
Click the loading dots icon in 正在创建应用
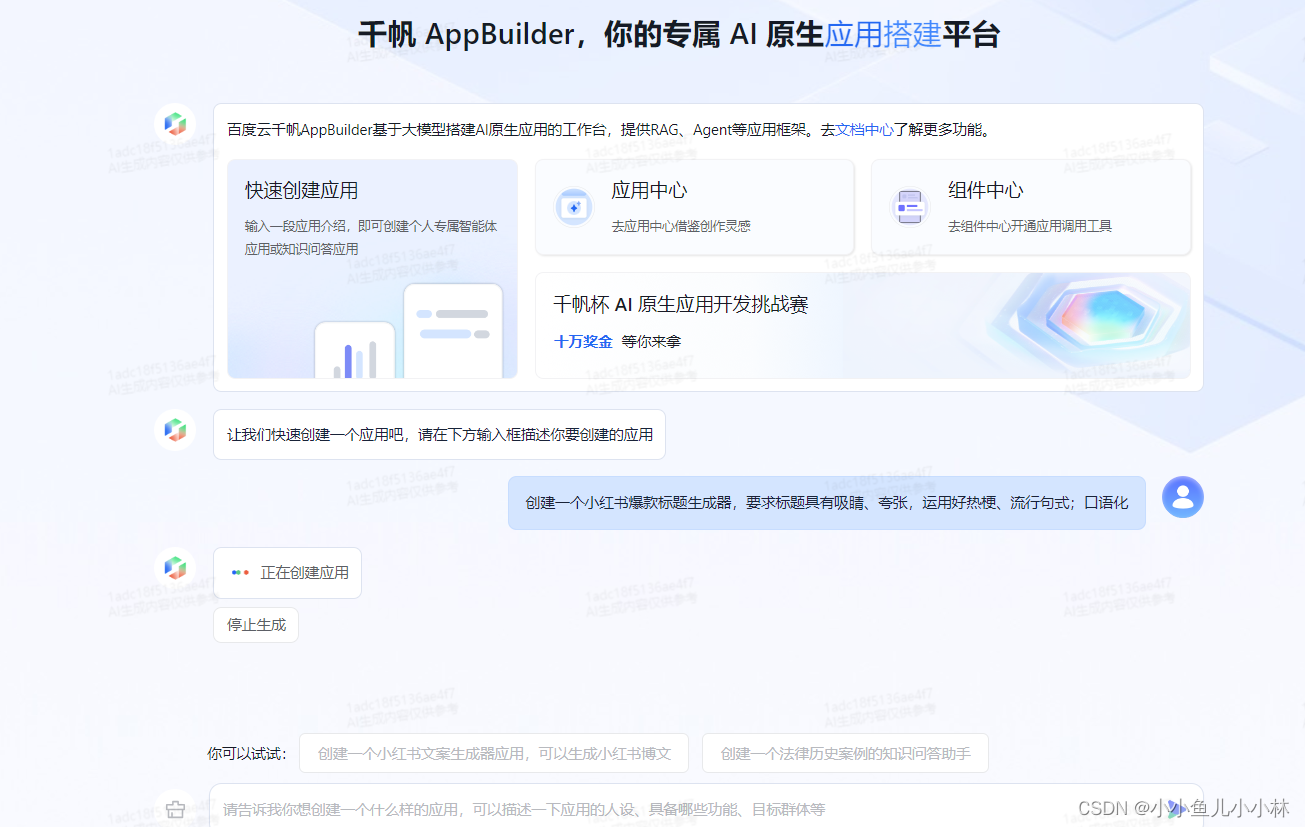pos(240,573)
